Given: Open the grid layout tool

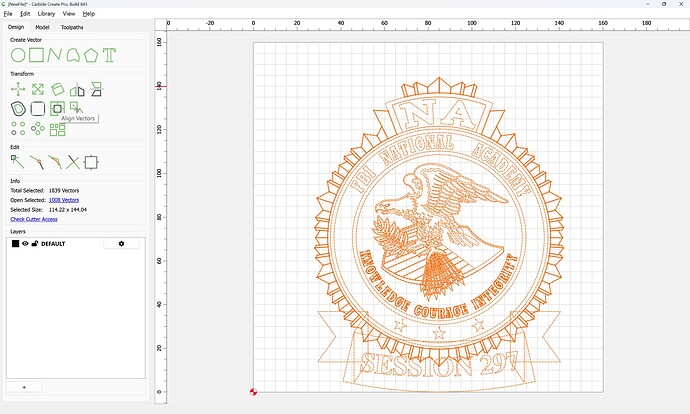Looking at the screenshot, I should (58, 129).
